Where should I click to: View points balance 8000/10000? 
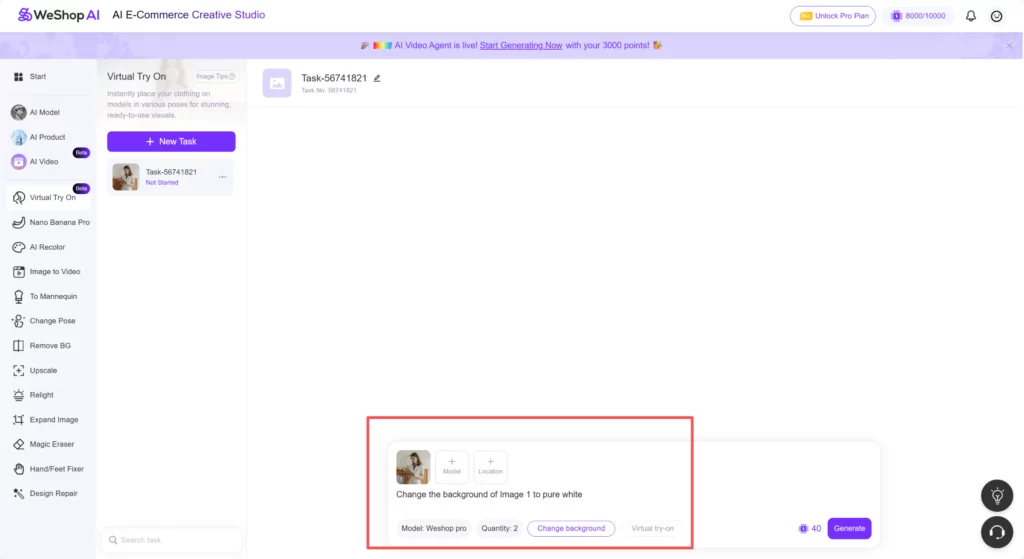click(x=918, y=16)
